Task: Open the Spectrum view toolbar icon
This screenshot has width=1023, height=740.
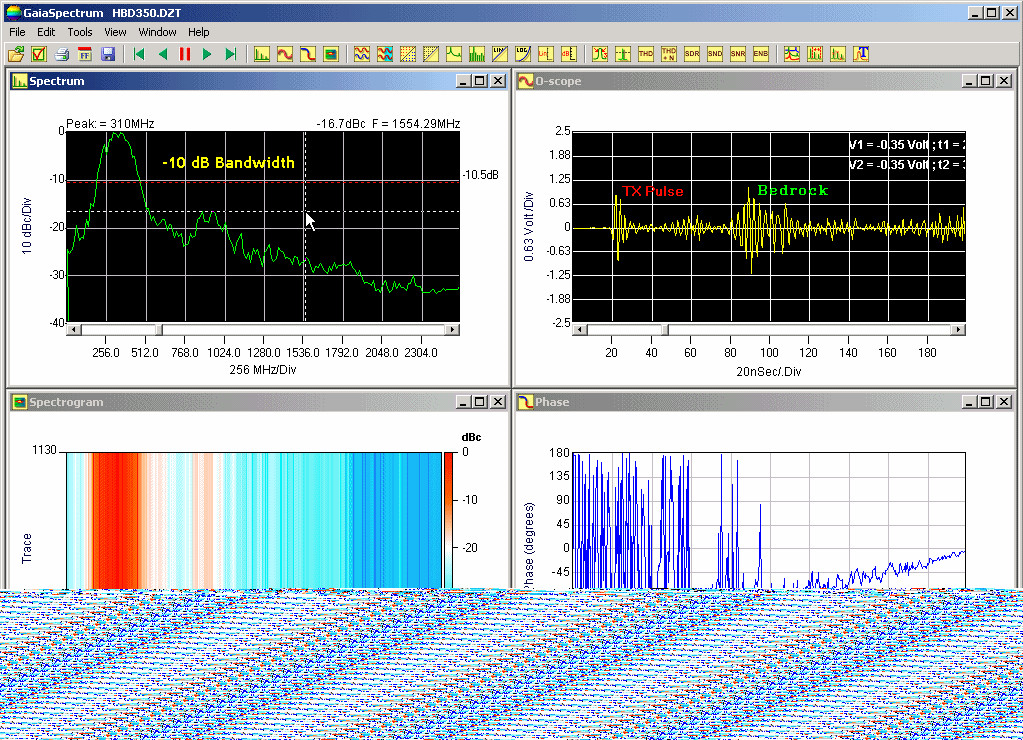Action: click(261, 54)
